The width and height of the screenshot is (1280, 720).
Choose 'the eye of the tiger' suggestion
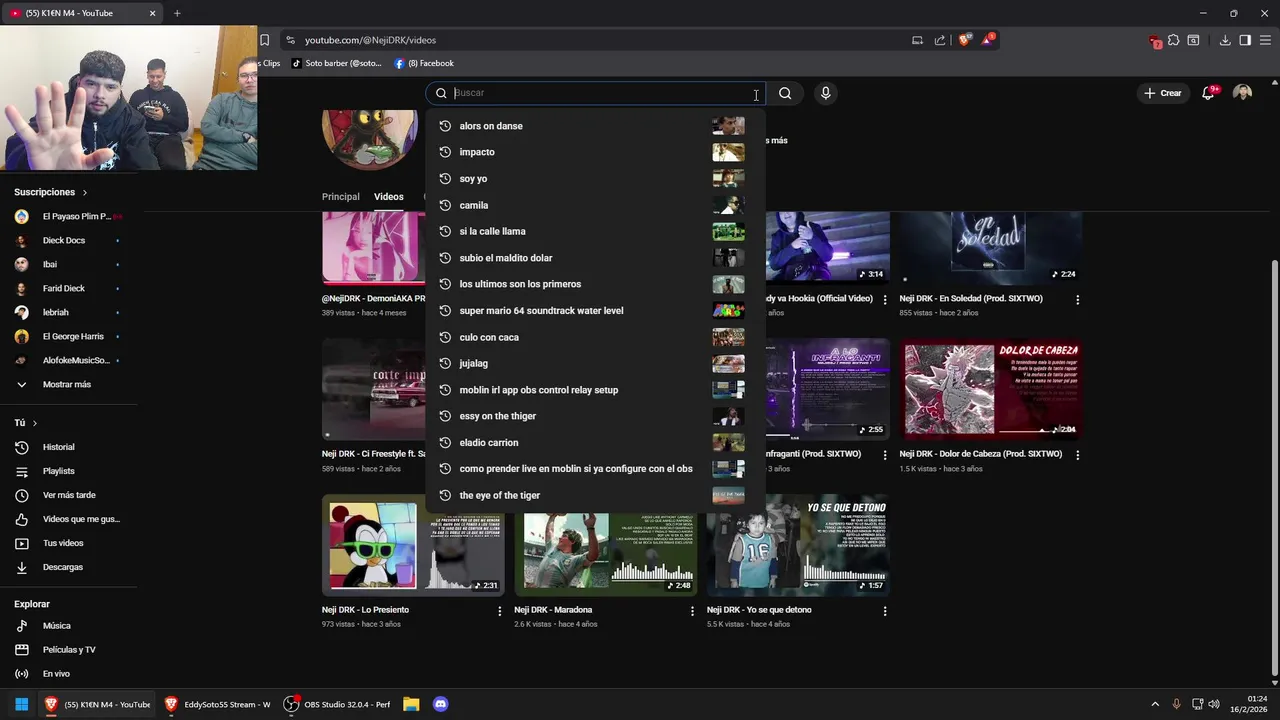pos(595,495)
